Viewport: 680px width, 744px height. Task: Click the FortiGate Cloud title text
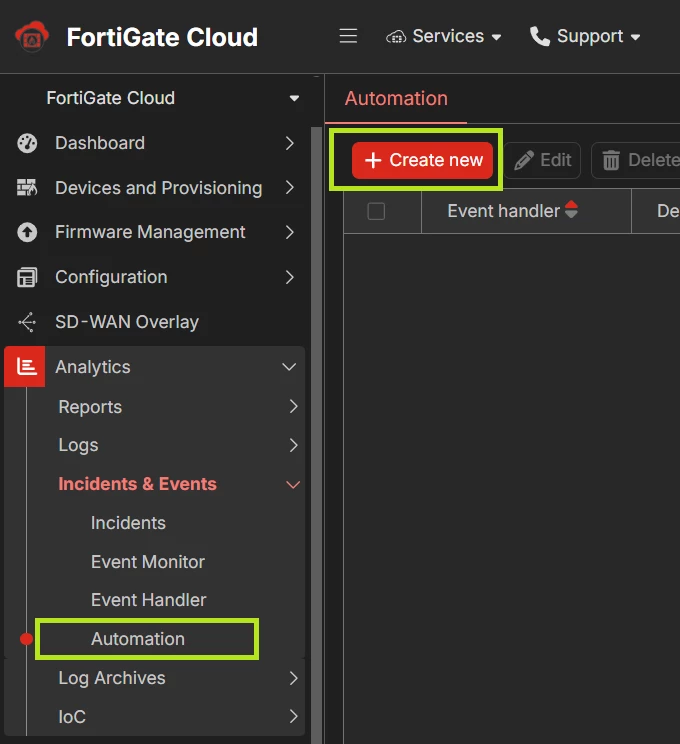(162, 37)
